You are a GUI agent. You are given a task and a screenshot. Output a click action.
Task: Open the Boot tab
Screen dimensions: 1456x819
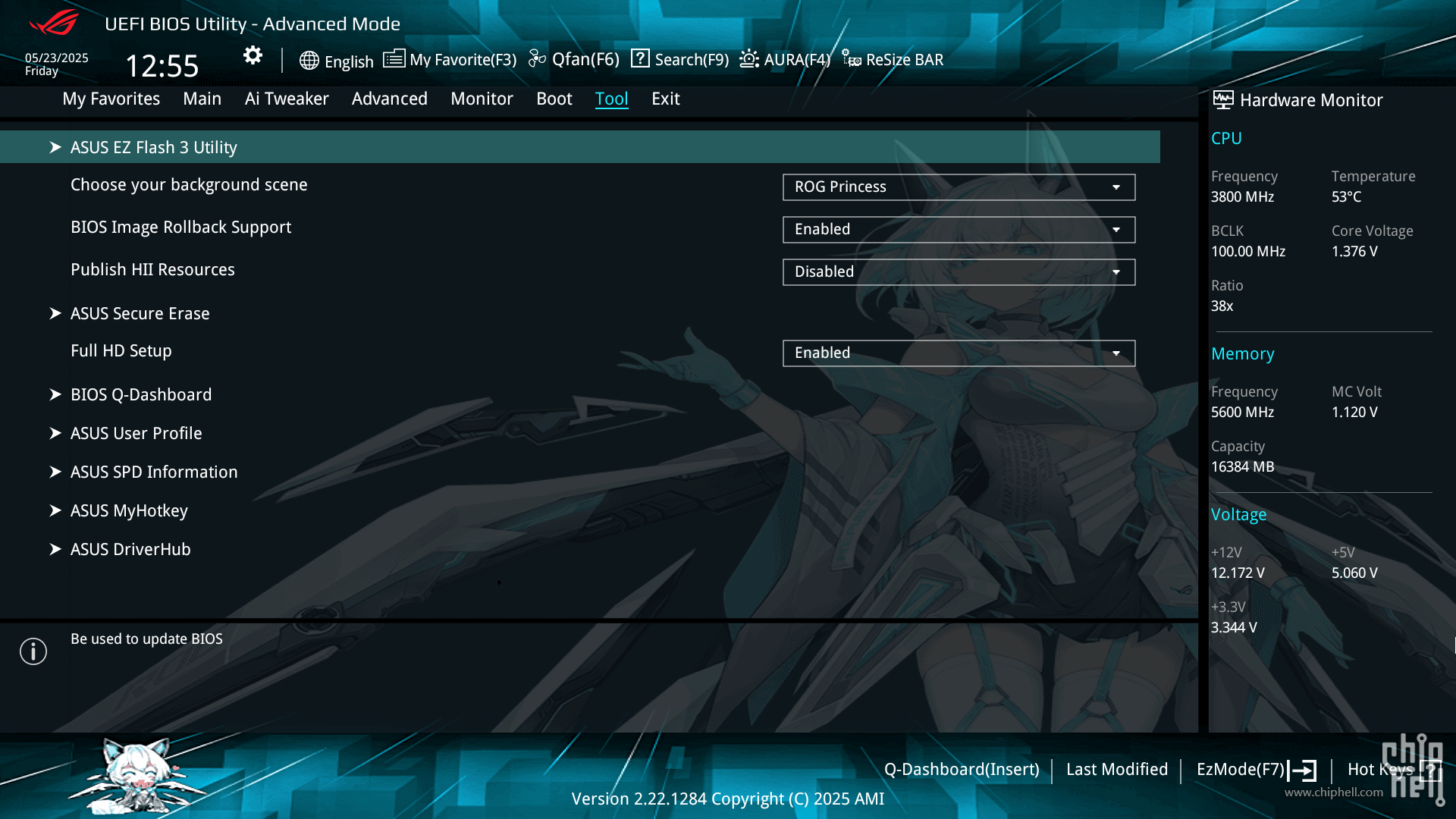tap(554, 99)
